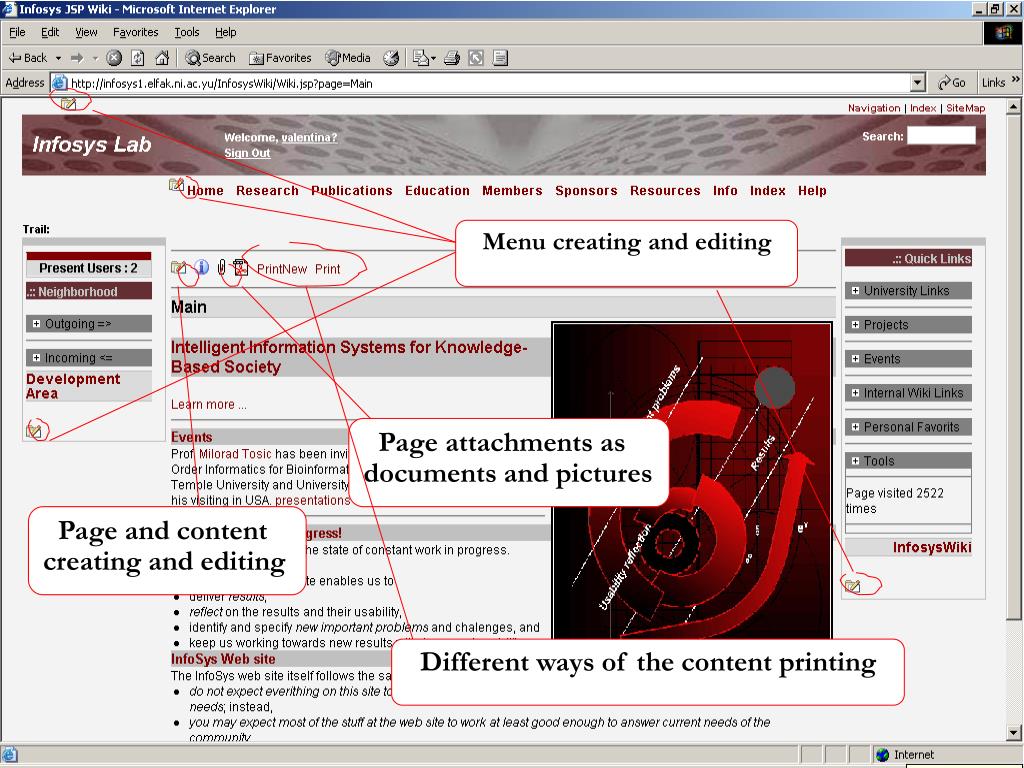Viewport: 1024px width, 768px height.
Task: Open the Back history dropdown arrow
Action: pyautogui.click(x=58, y=58)
